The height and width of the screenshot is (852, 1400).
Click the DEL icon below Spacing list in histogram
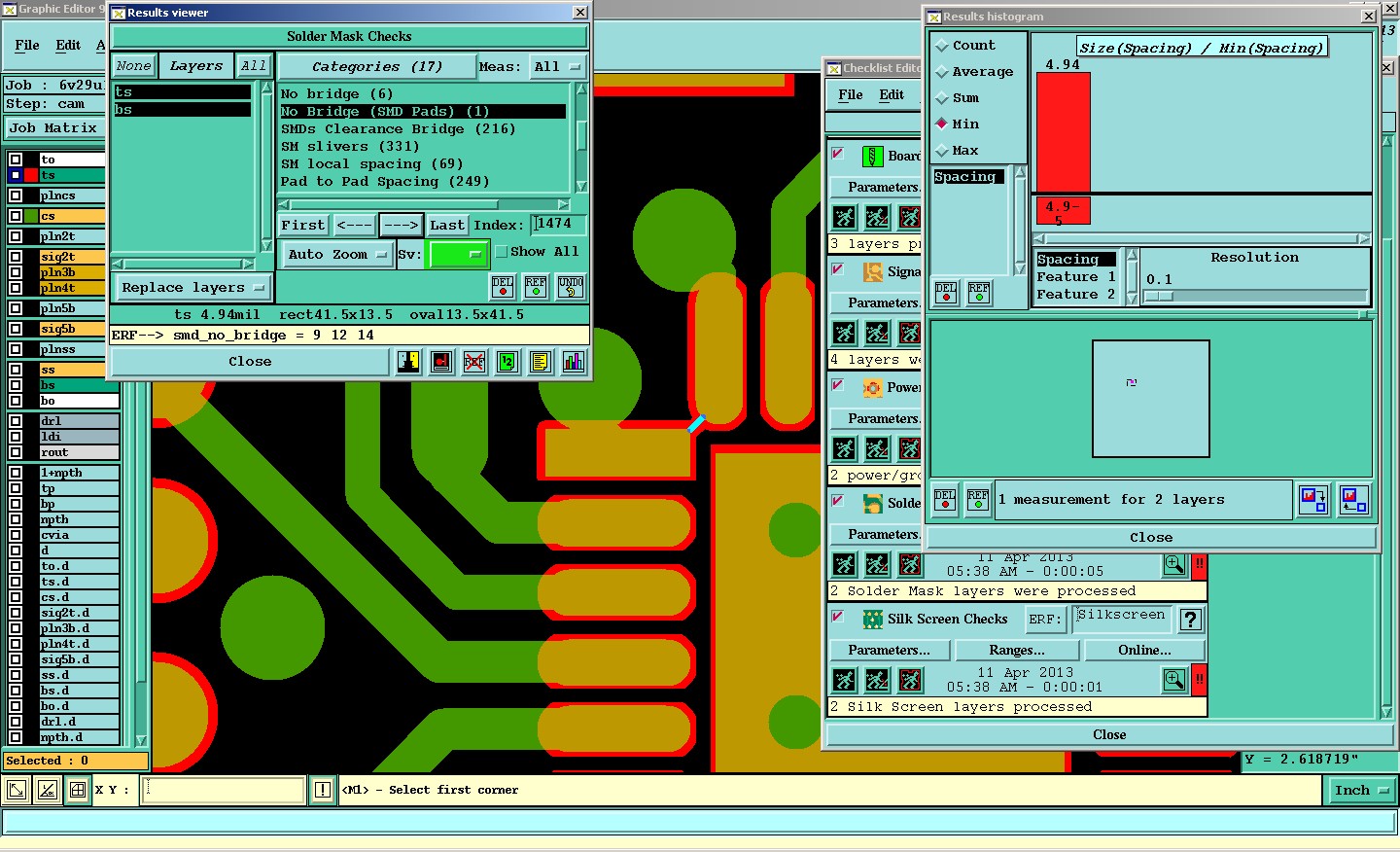[x=946, y=292]
